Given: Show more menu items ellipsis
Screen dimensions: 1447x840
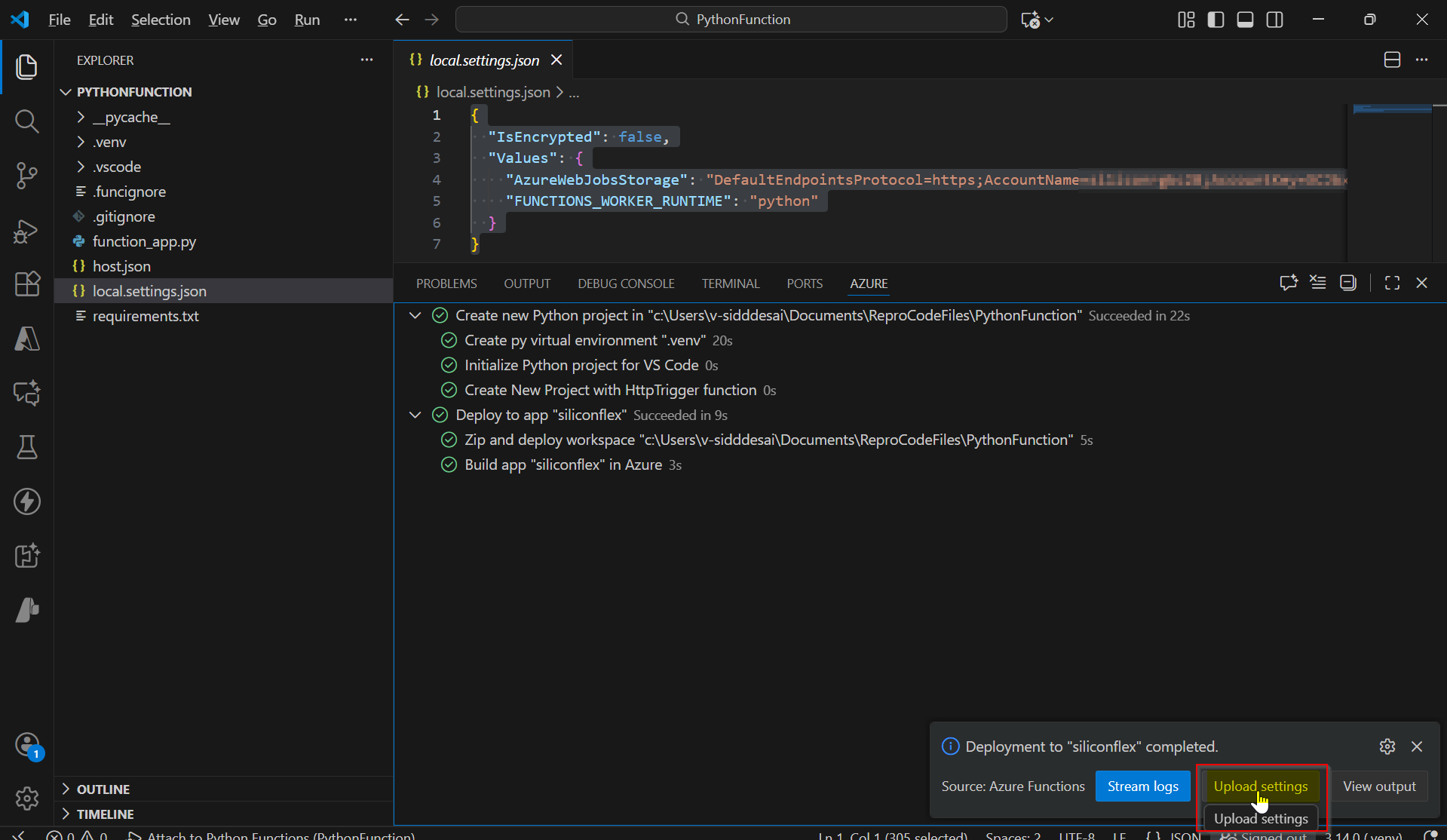Looking at the screenshot, I should (350, 20).
